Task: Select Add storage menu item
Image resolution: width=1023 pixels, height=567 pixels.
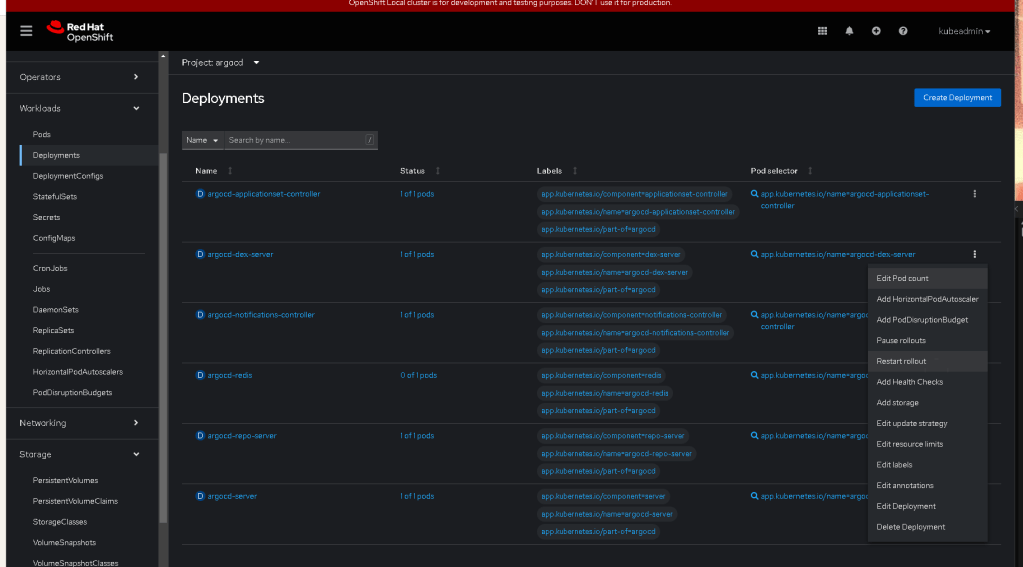Action: click(927, 403)
